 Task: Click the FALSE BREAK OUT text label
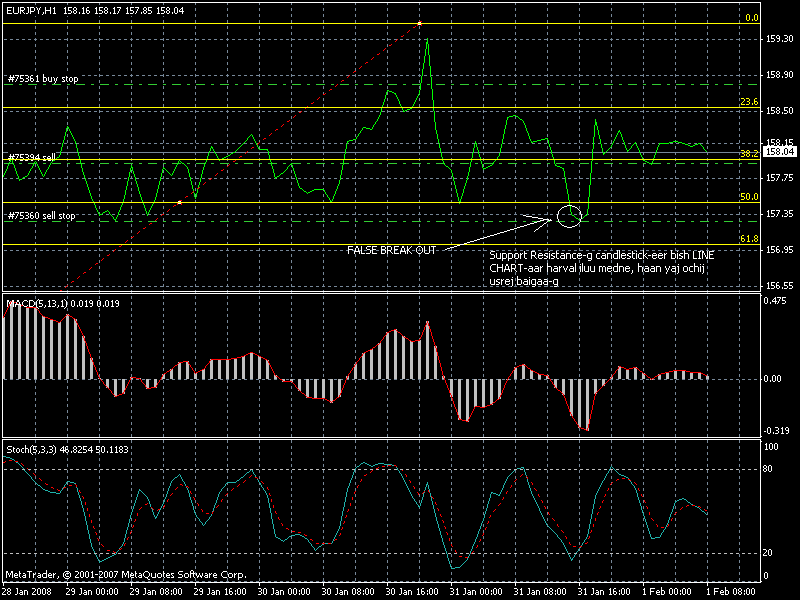point(391,250)
